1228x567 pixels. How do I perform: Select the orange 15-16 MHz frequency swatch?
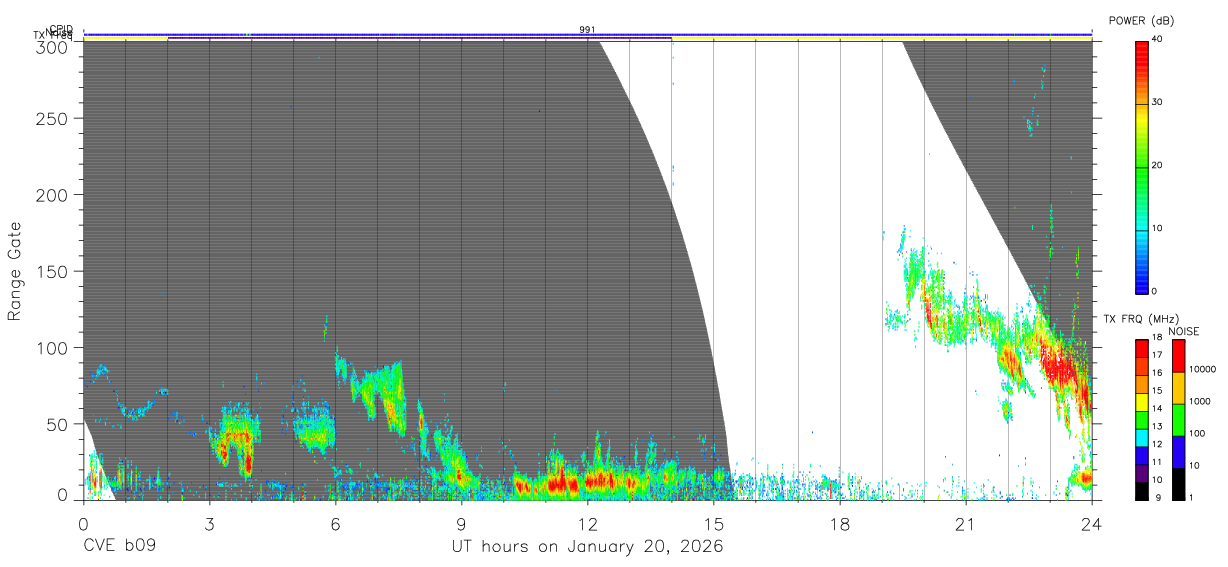point(1141,384)
